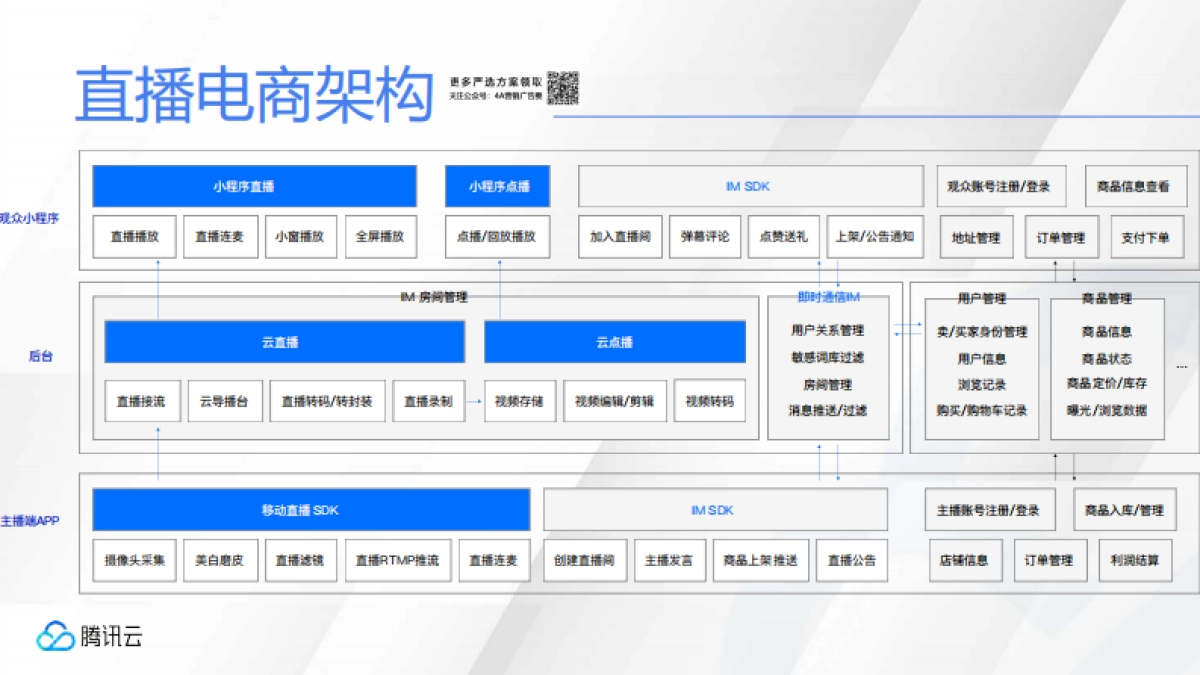Click the 小程序点播 block
The height and width of the screenshot is (675, 1200).
coord(497,186)
